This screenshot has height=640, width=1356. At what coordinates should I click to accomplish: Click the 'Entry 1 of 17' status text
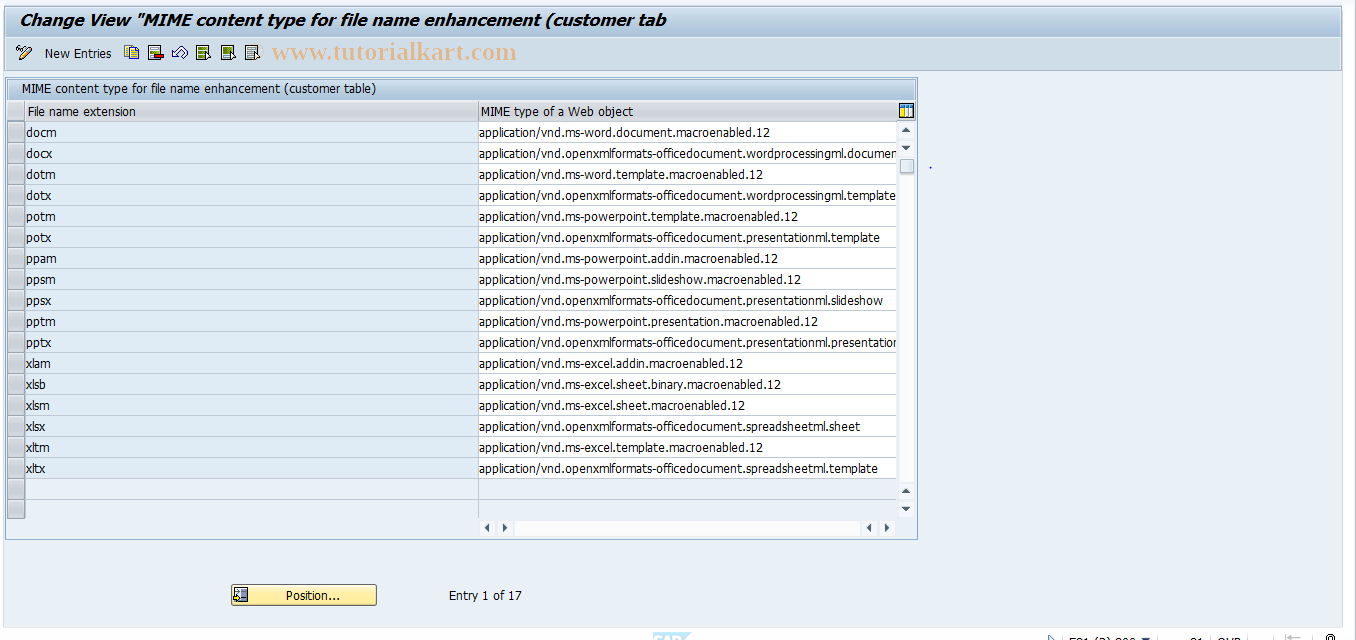click(485, 595)
